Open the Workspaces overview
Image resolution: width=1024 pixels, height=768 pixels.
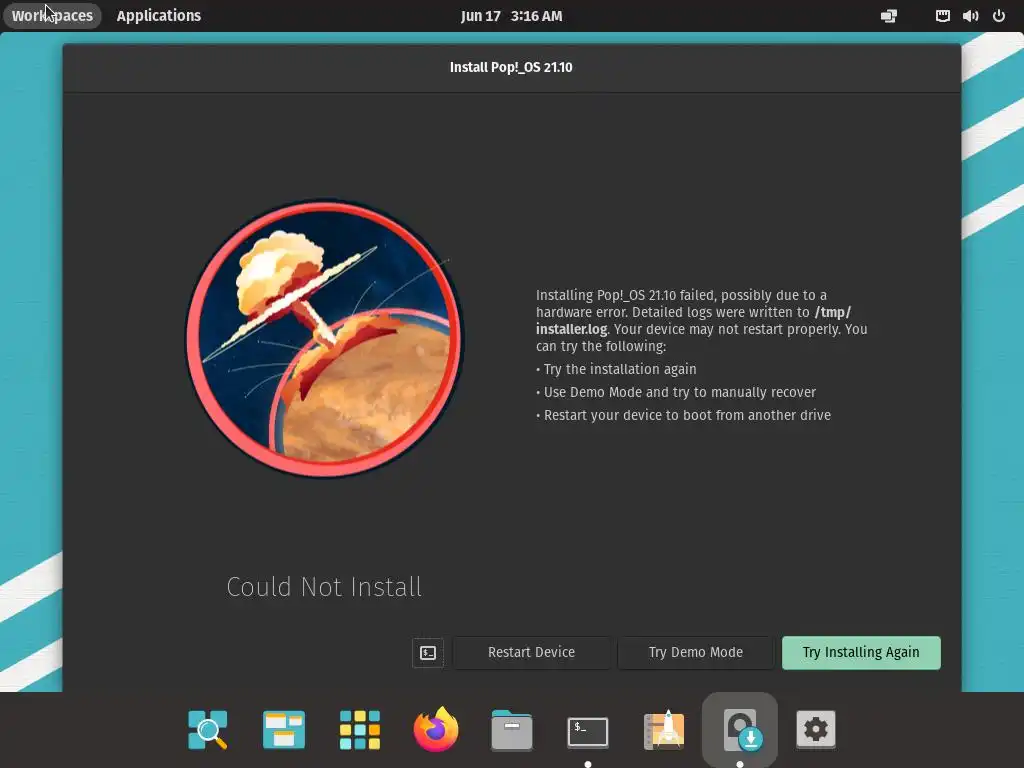point(52,16)
